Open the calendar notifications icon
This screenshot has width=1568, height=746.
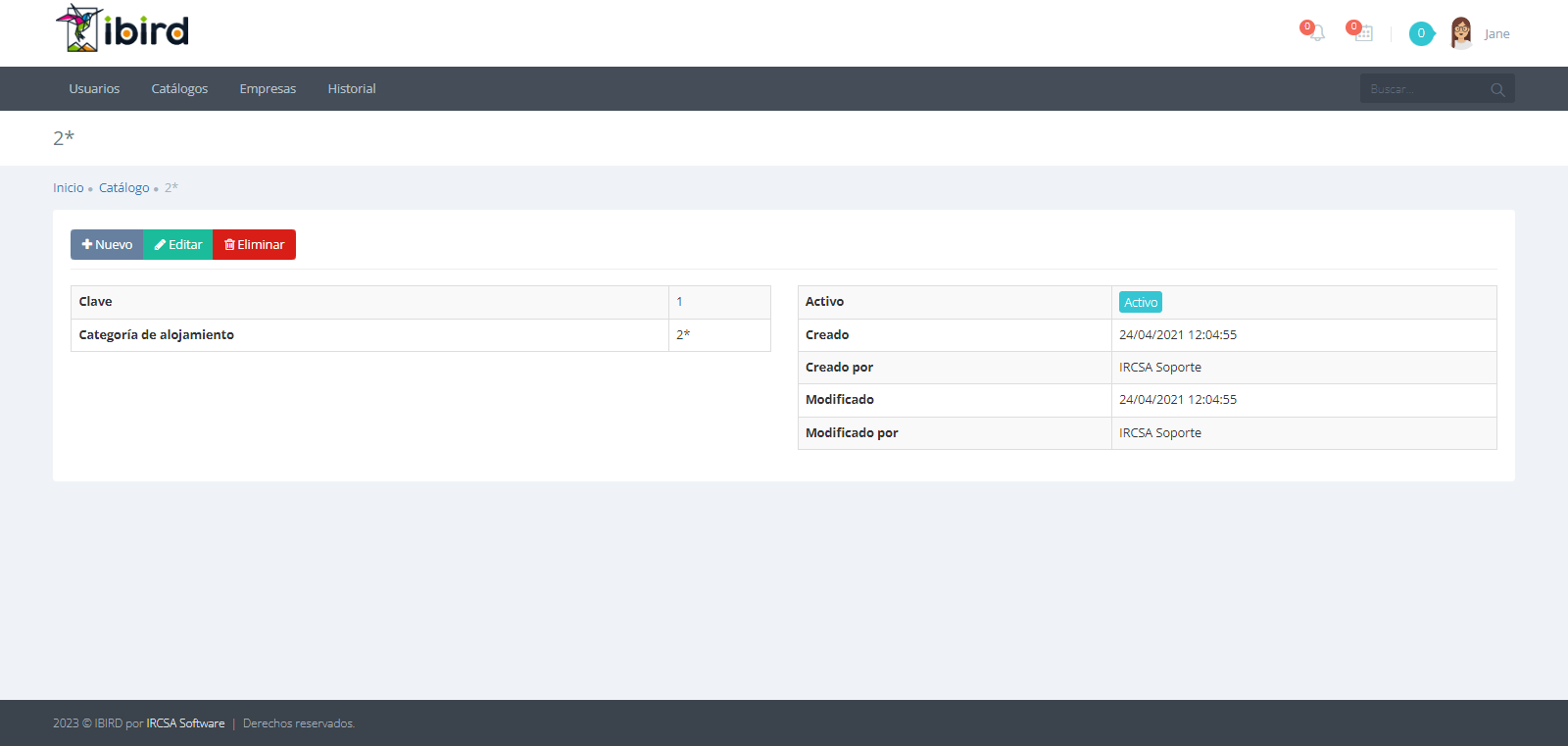[1363, 32]
